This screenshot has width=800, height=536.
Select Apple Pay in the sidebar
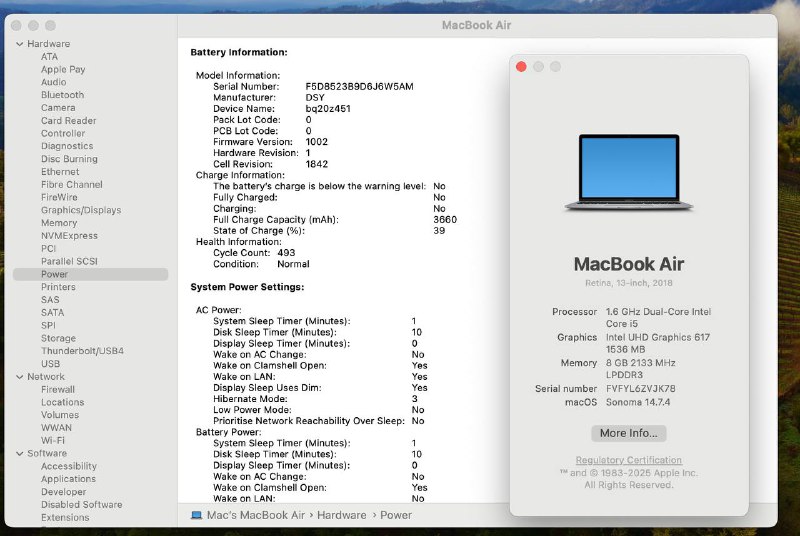63,69
